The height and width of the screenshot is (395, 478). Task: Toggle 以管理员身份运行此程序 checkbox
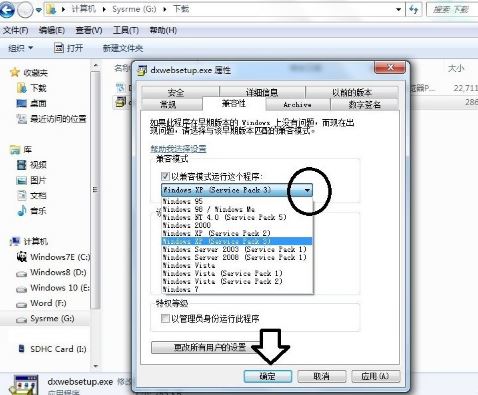(165, 318)
